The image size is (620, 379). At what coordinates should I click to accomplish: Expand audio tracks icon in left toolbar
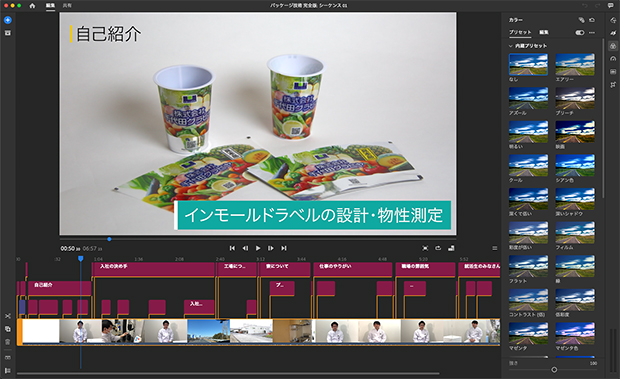click(x=8, y=358)
